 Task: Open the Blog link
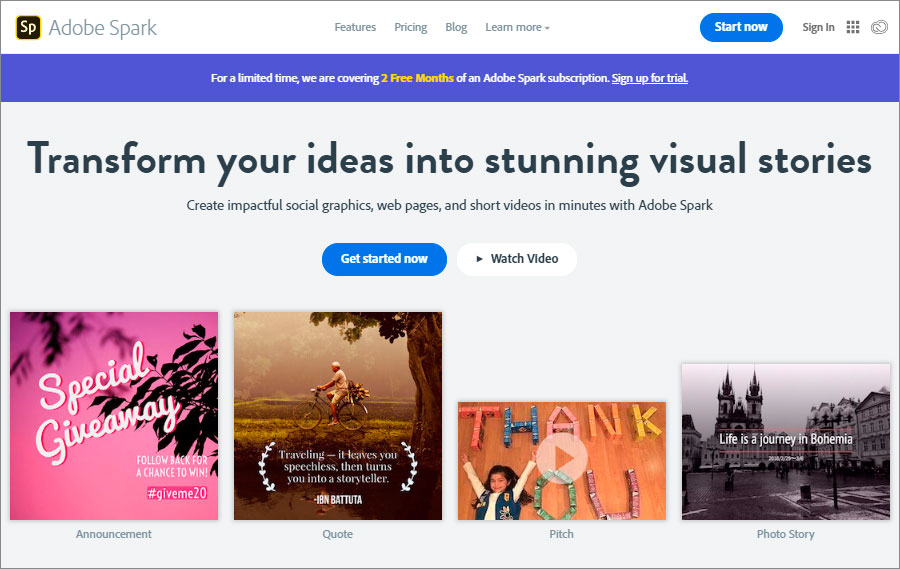(456, 27)
